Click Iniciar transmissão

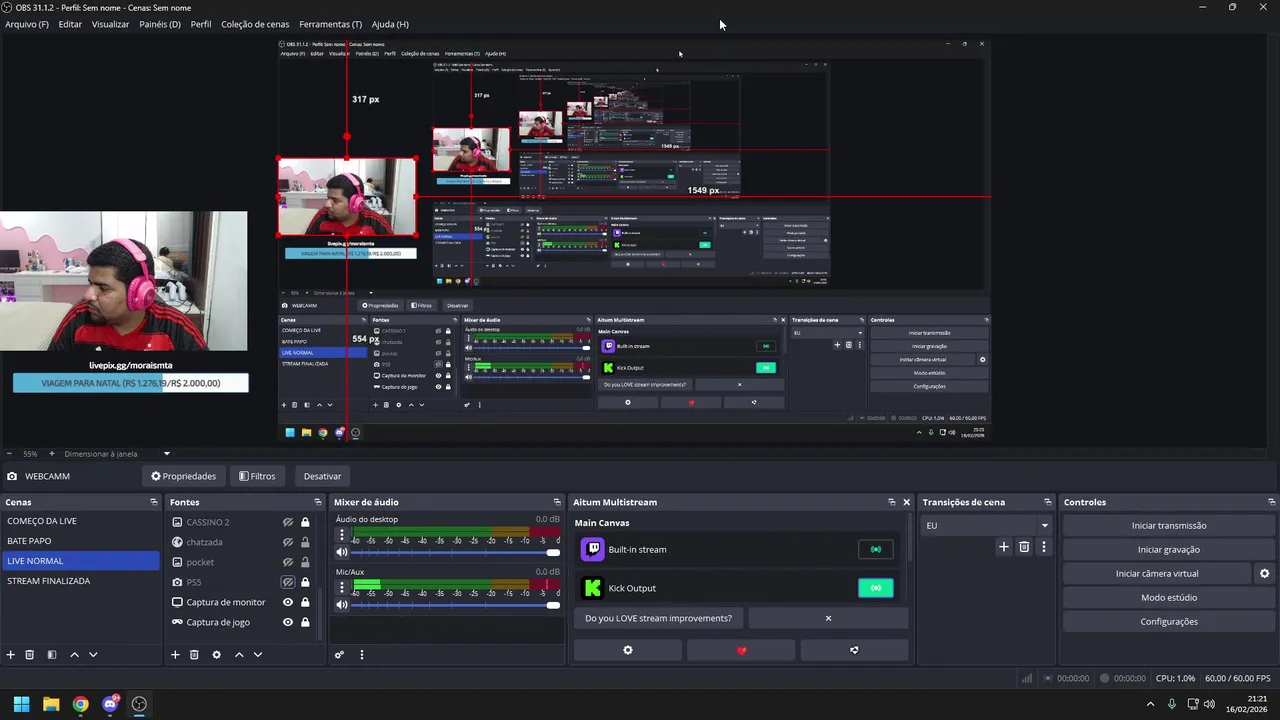1169,526
